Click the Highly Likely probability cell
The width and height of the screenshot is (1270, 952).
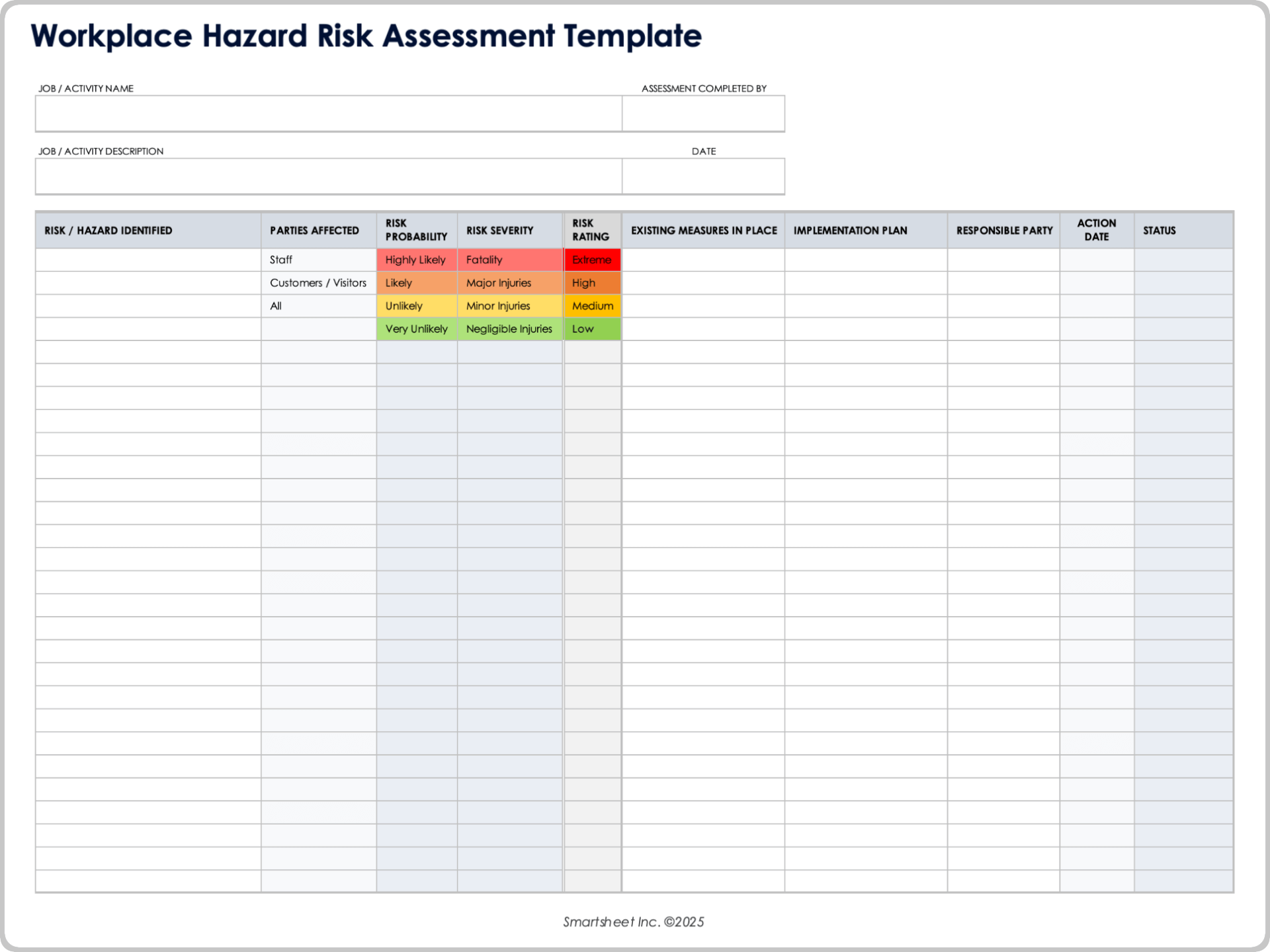(x=416, y=259)
